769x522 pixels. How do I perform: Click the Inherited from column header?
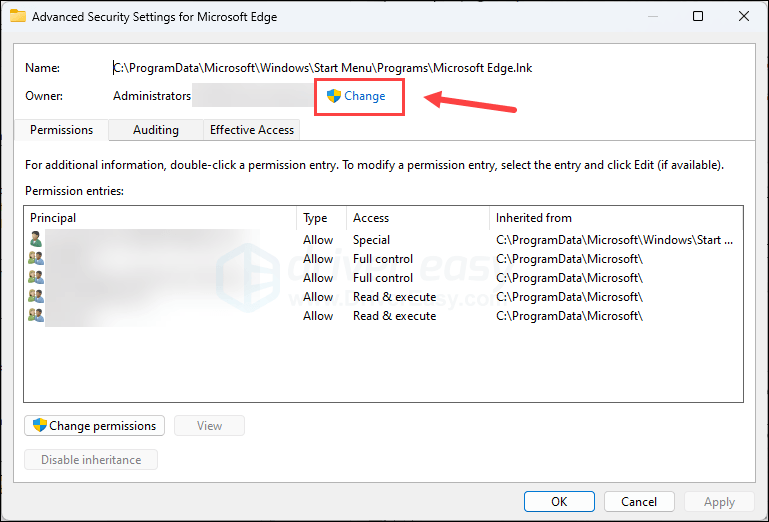tap(614, 218)
